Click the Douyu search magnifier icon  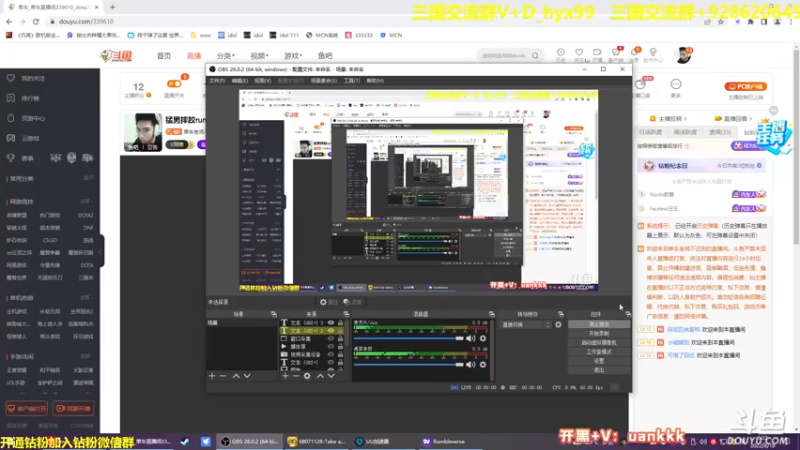tap(535, 56)
